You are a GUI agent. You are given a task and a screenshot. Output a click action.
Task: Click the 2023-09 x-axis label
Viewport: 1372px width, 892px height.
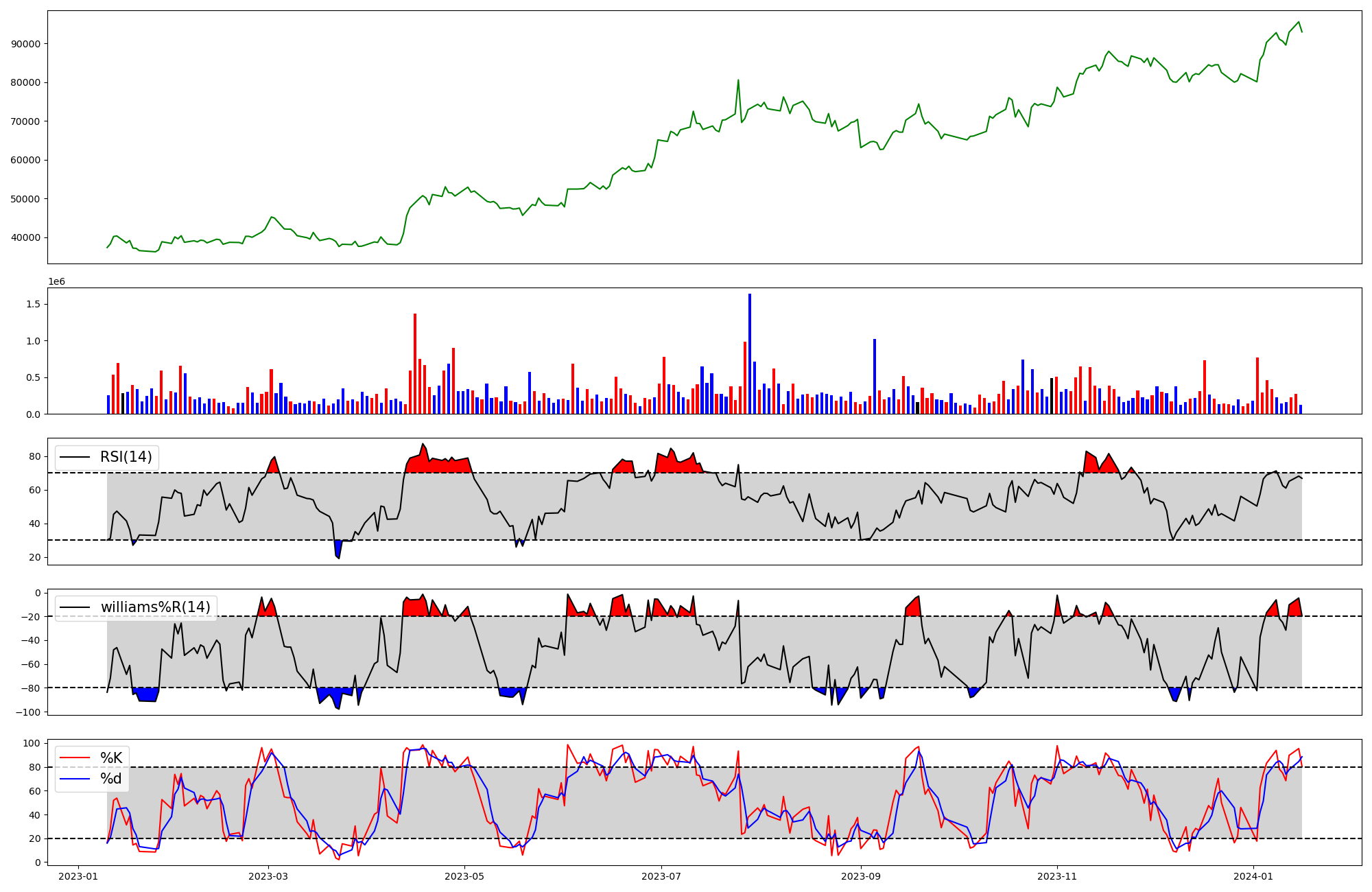(x=861, y=876)
